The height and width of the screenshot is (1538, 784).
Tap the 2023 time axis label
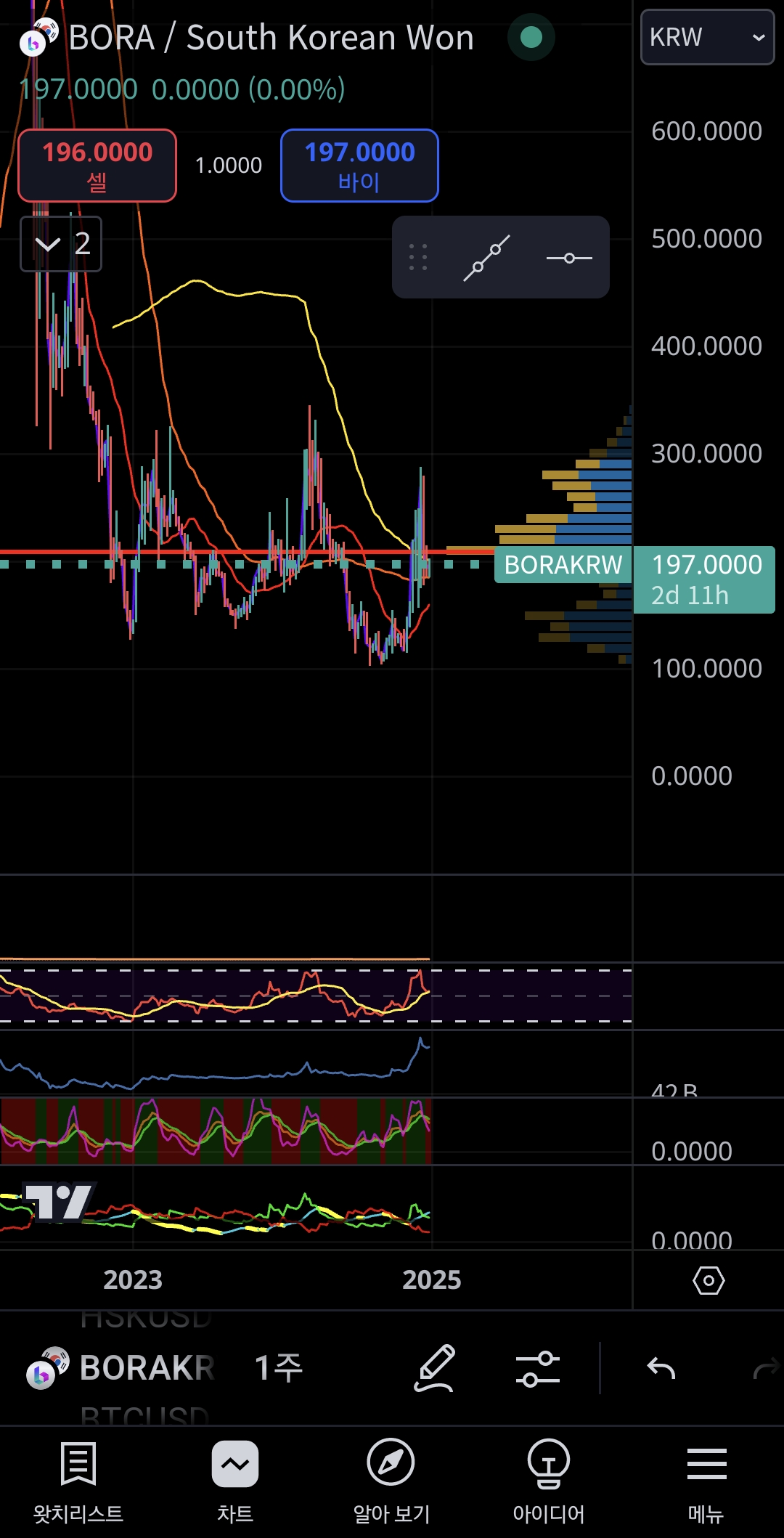pyautogui.click(x=133, y=1279)
